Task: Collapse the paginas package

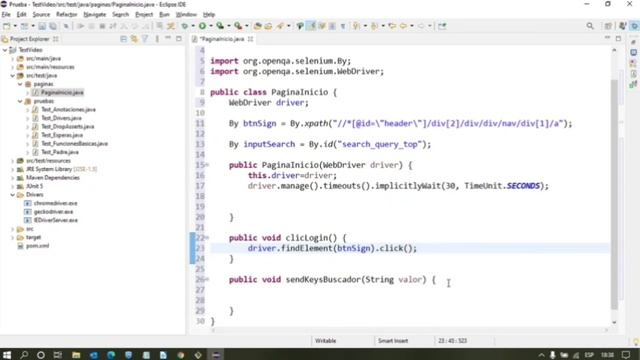Action: tap(20, 84)
